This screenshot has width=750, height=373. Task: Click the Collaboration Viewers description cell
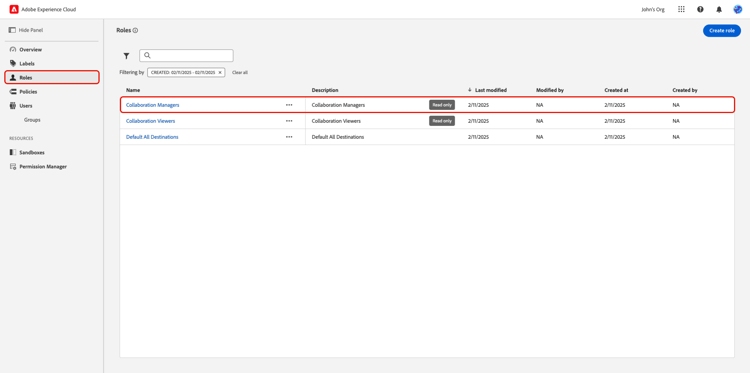click(336, 121)
